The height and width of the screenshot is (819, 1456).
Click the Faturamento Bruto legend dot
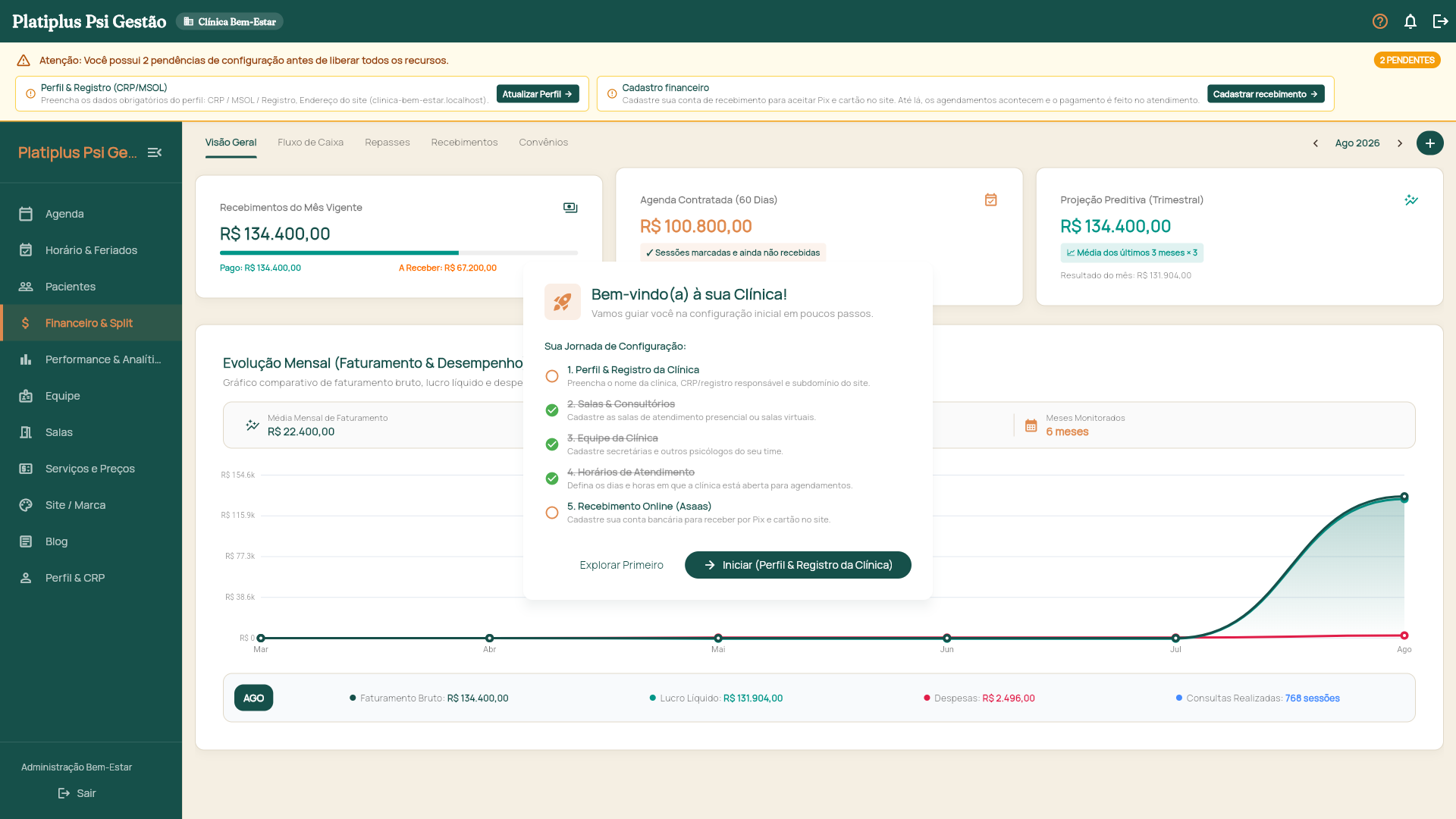click(x=353, y=698)
